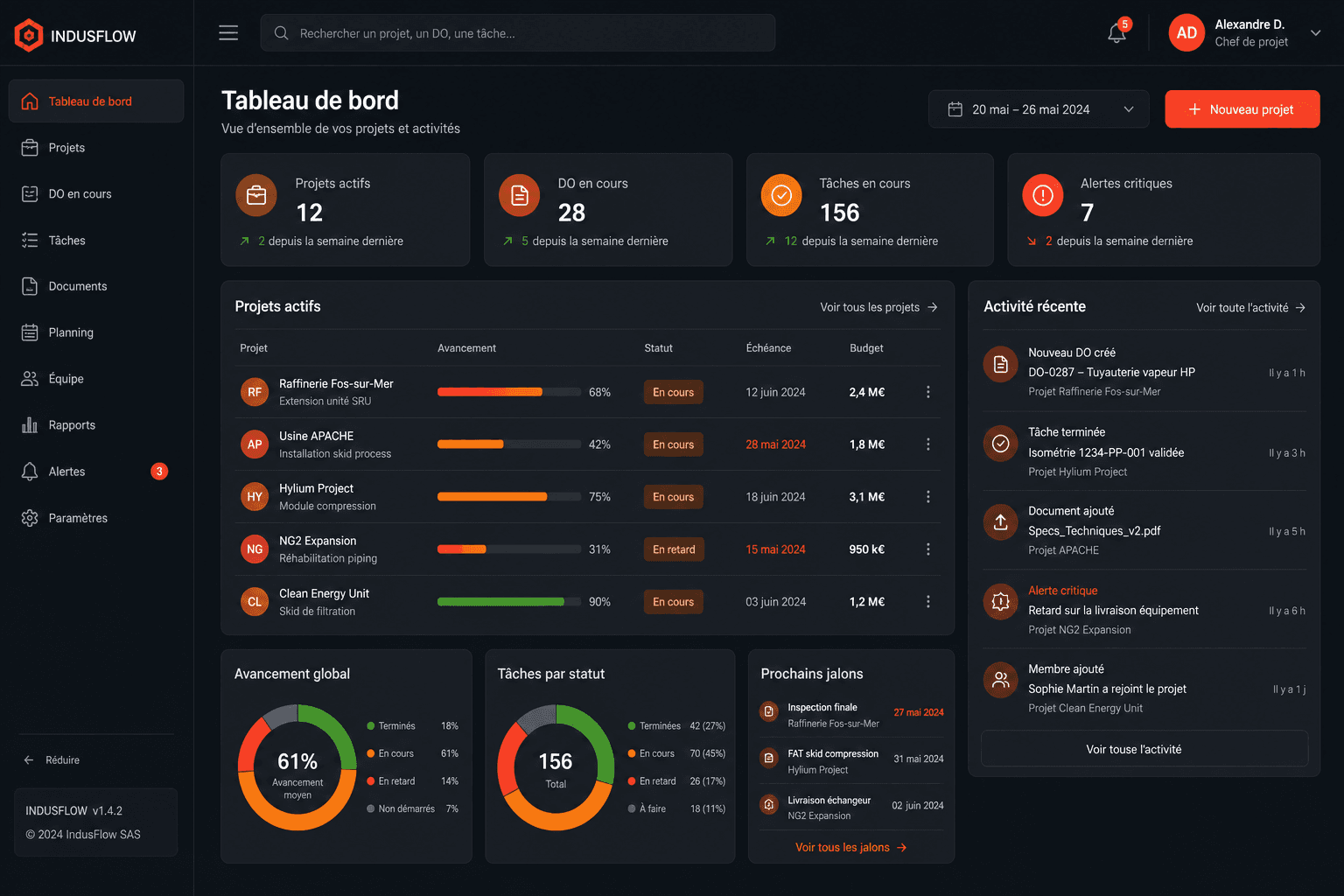Screen dimensions: 1344x896
Task: Open the notifications bell icon
Action: click(1116, 33)
